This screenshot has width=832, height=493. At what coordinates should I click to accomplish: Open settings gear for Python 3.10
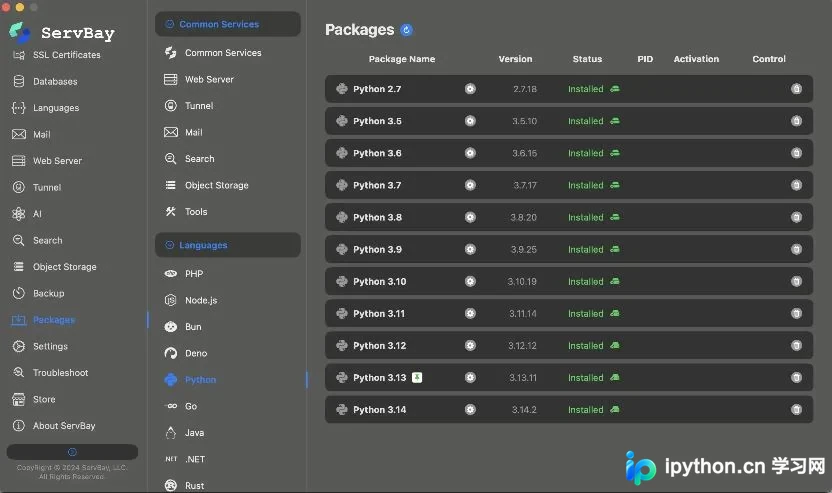click(470, 281)
